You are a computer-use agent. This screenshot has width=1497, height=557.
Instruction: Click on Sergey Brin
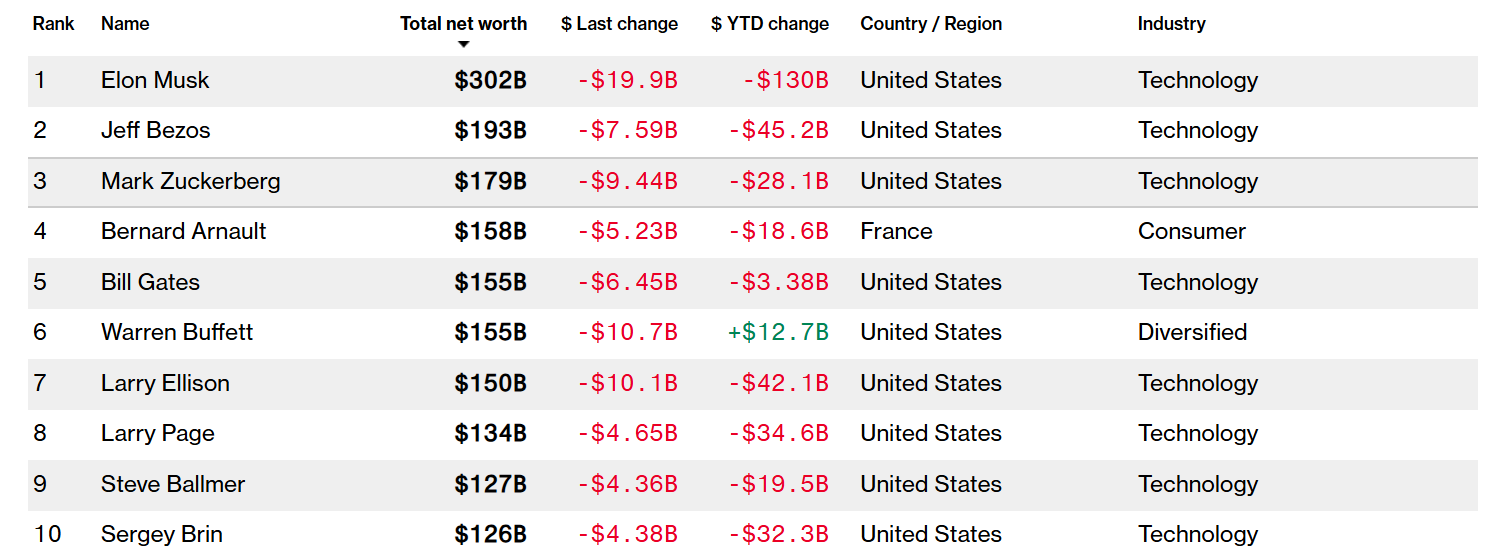pyautogui.click(x=161, y=535)
